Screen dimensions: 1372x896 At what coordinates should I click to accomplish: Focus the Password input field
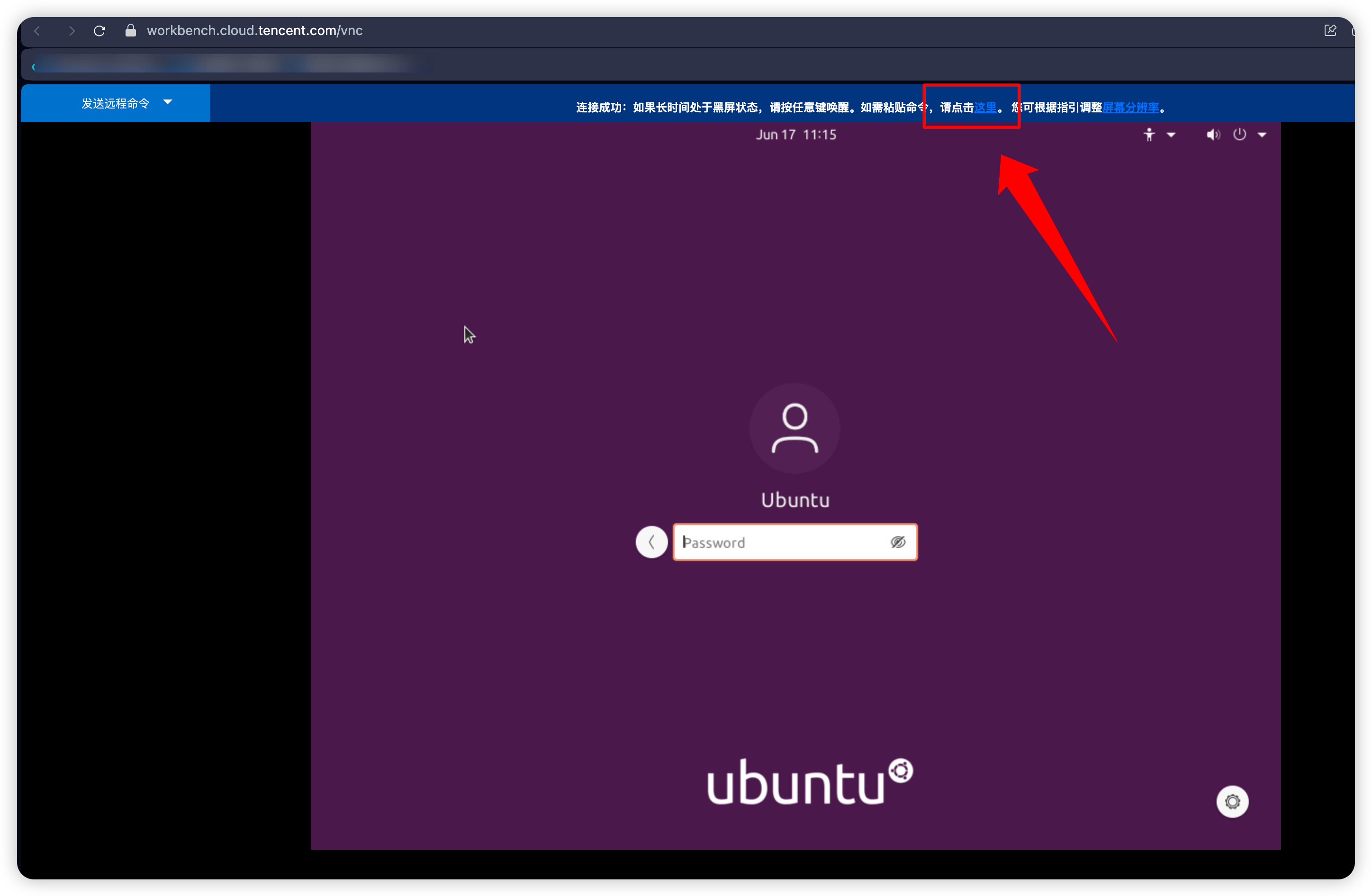(795, 542)
